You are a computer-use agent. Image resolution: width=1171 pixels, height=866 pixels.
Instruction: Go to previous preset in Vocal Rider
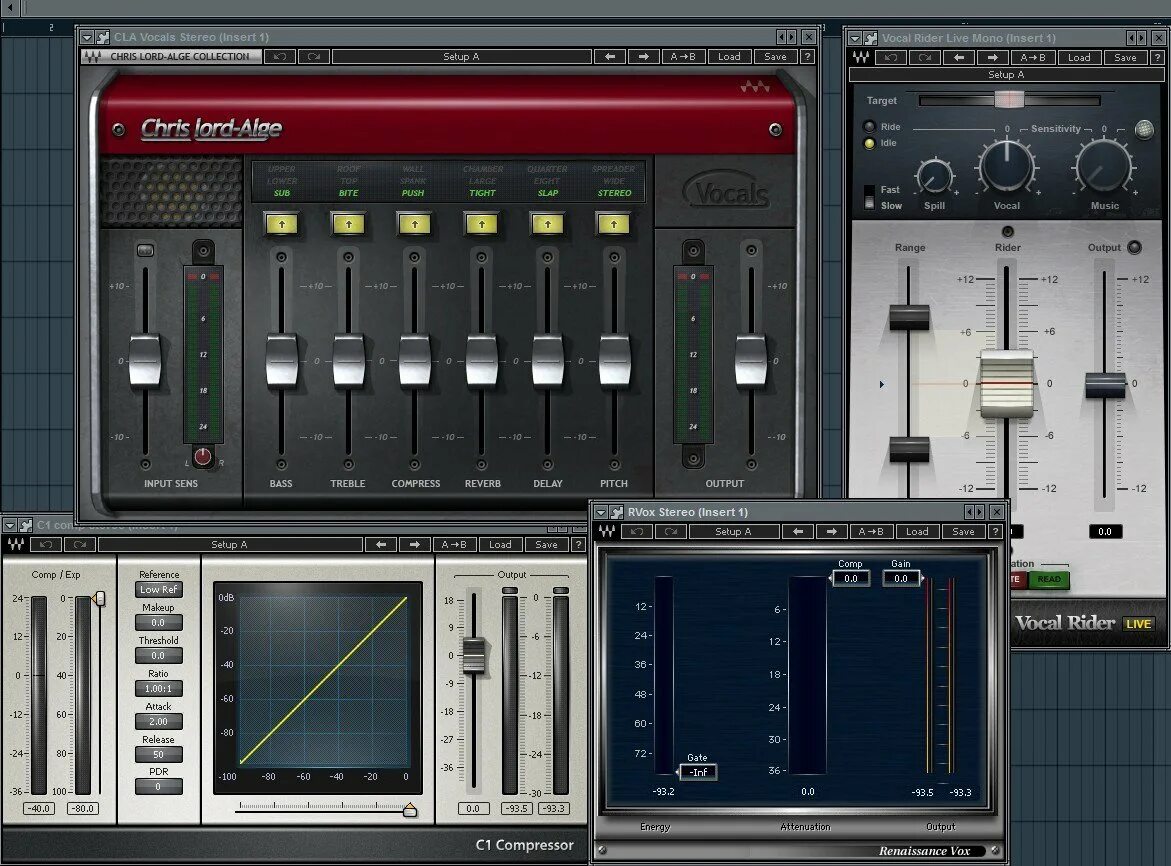(959, 57)
